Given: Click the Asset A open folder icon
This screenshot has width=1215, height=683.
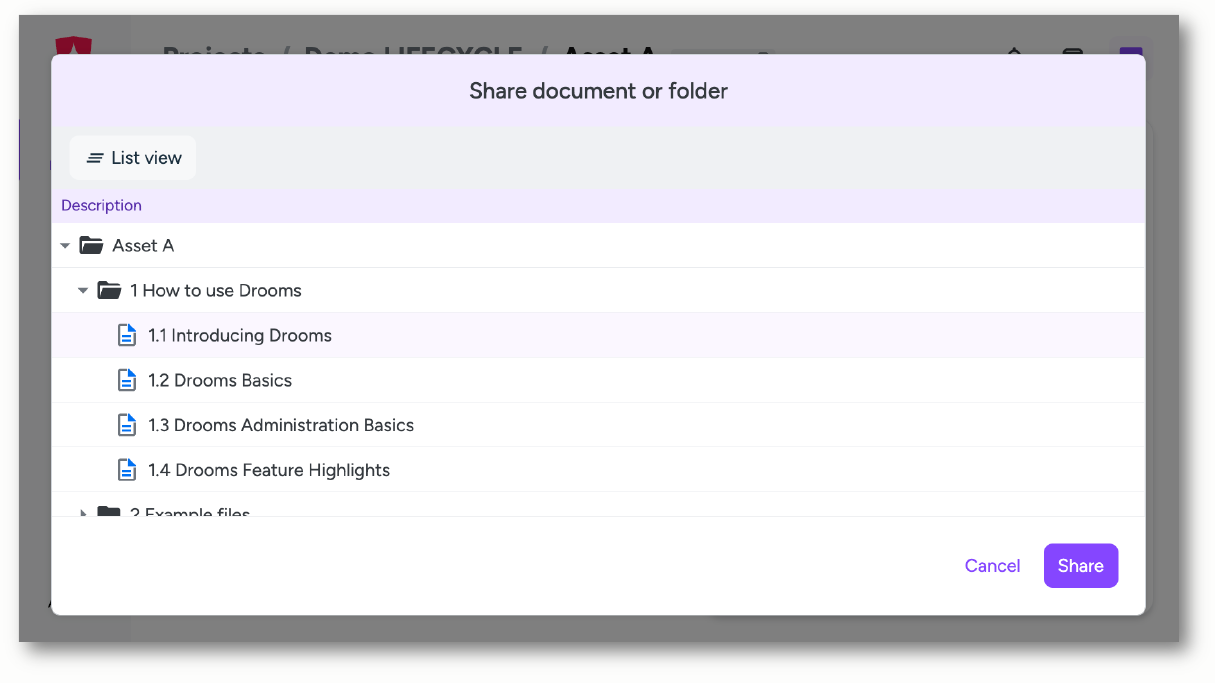Looking at the screenshot, I should click(x=91, y=245).
